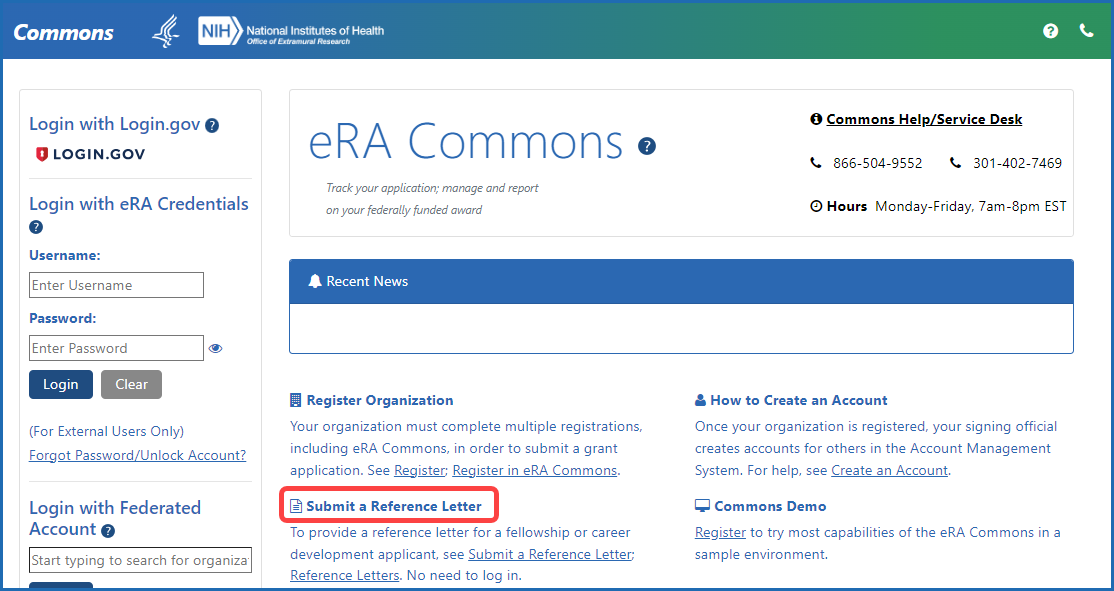Click Register link under Commons Demo
This screenshot has height=591, width=1114.
point(720,532)
